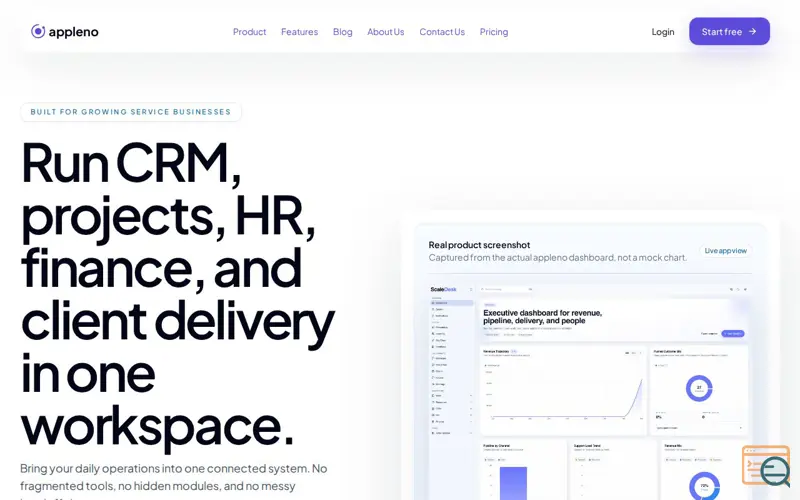Select the 'Built for growing service businesses' badge

[x=131, y=112]
